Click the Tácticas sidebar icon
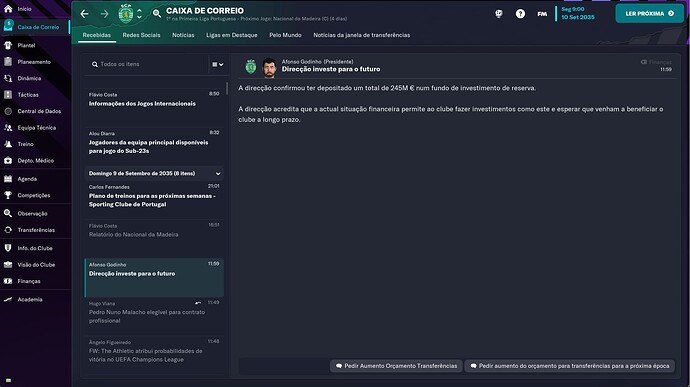Viewport: 690px width, 387px height. click(x=8, y=95)
